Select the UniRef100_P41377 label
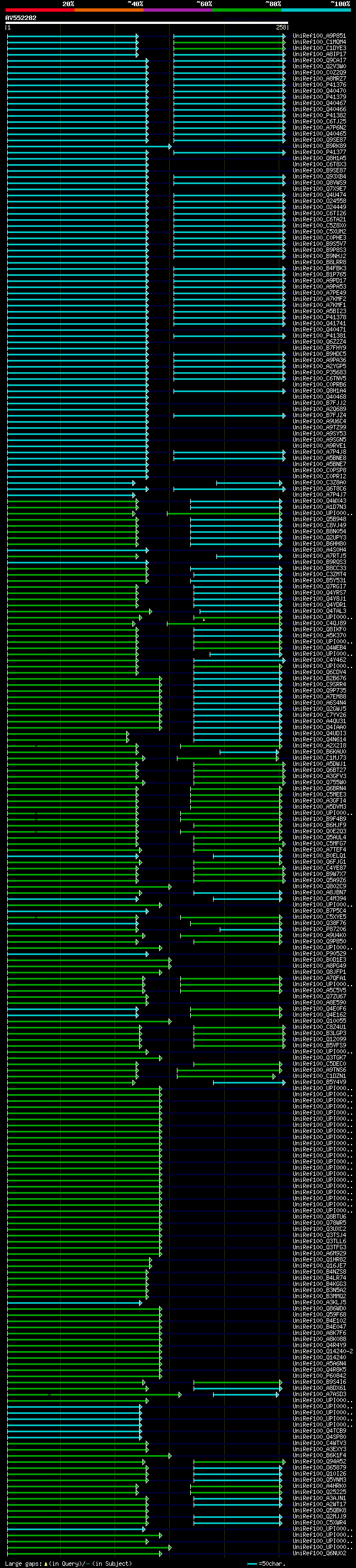Image resolution: width=356 pixels, height=1568 pixels. (x=319, y=152)
